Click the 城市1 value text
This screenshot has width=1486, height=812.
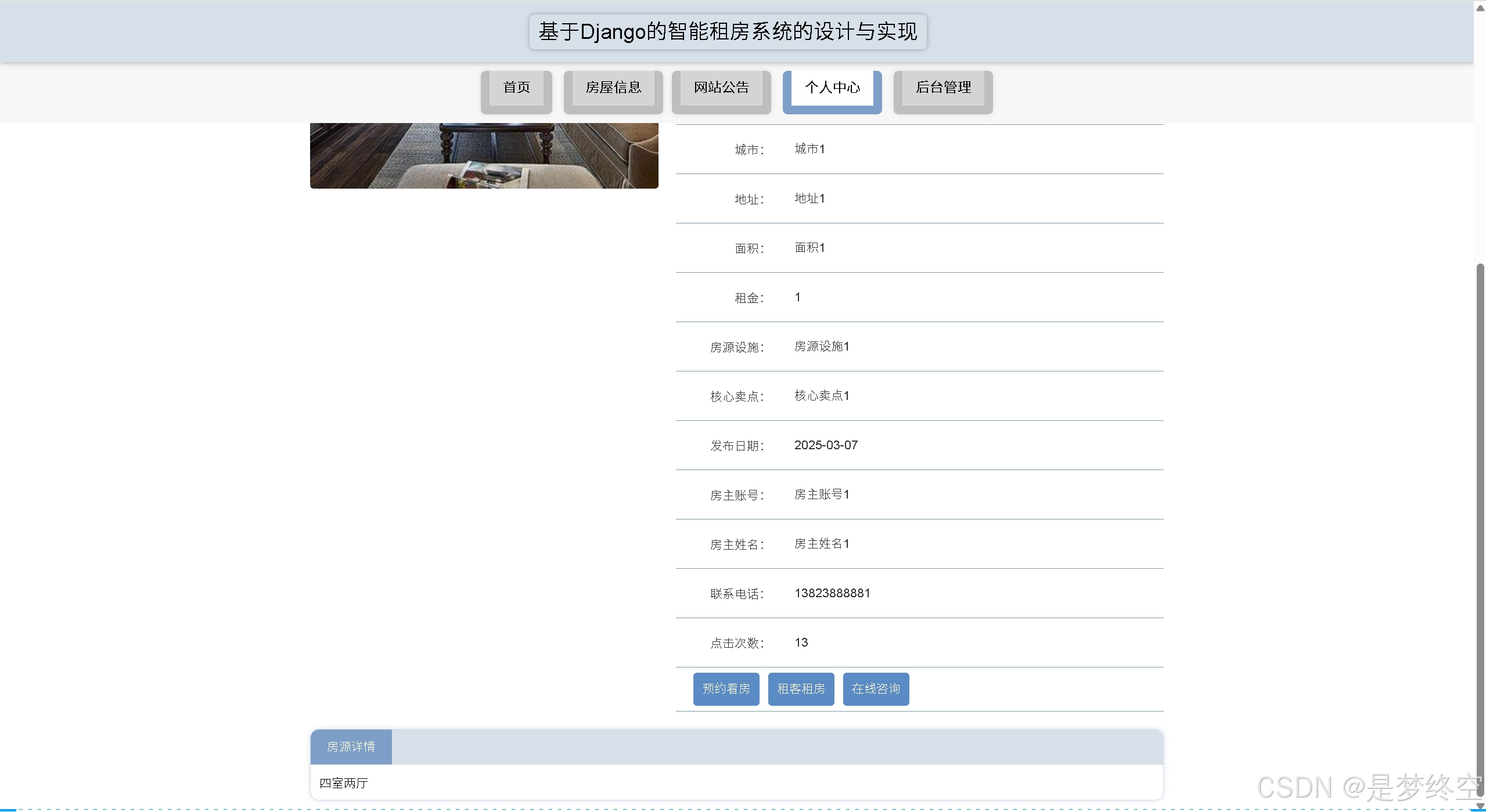(x=809, y=149)
